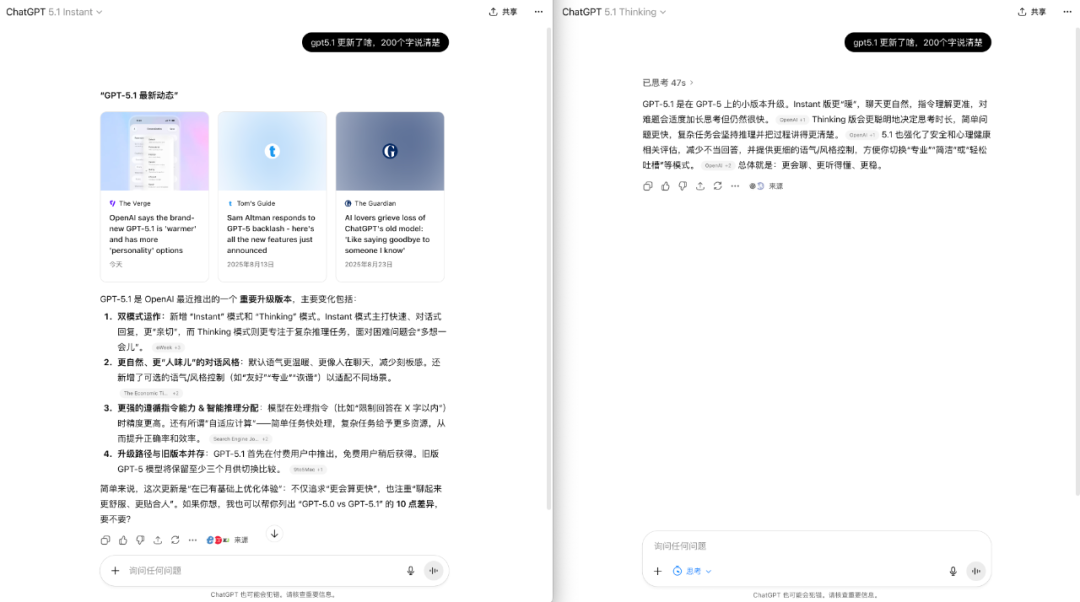The height and width of the screenshot is (602, 1080).
Task: Regenerate the right window response
Action: coord(718,186)
